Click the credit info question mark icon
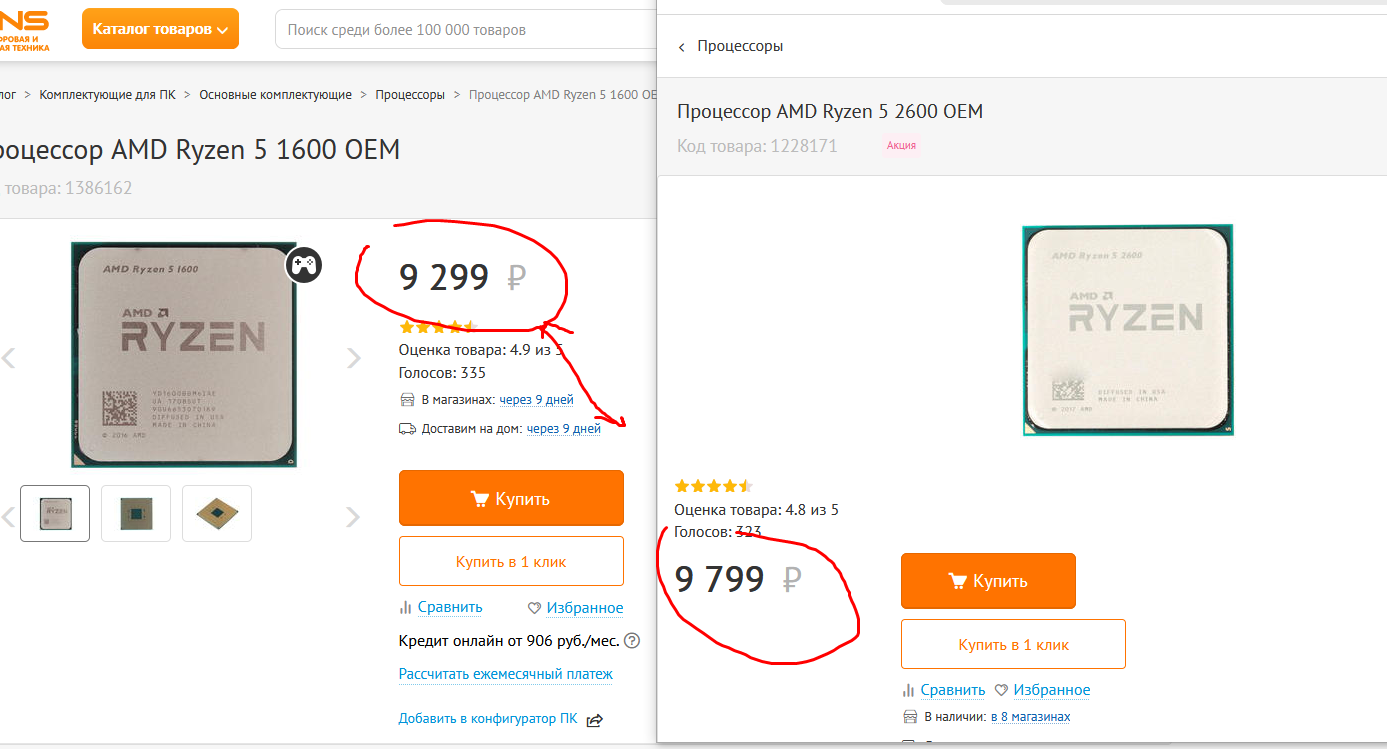1387x749 pixels. coord(632,641)
